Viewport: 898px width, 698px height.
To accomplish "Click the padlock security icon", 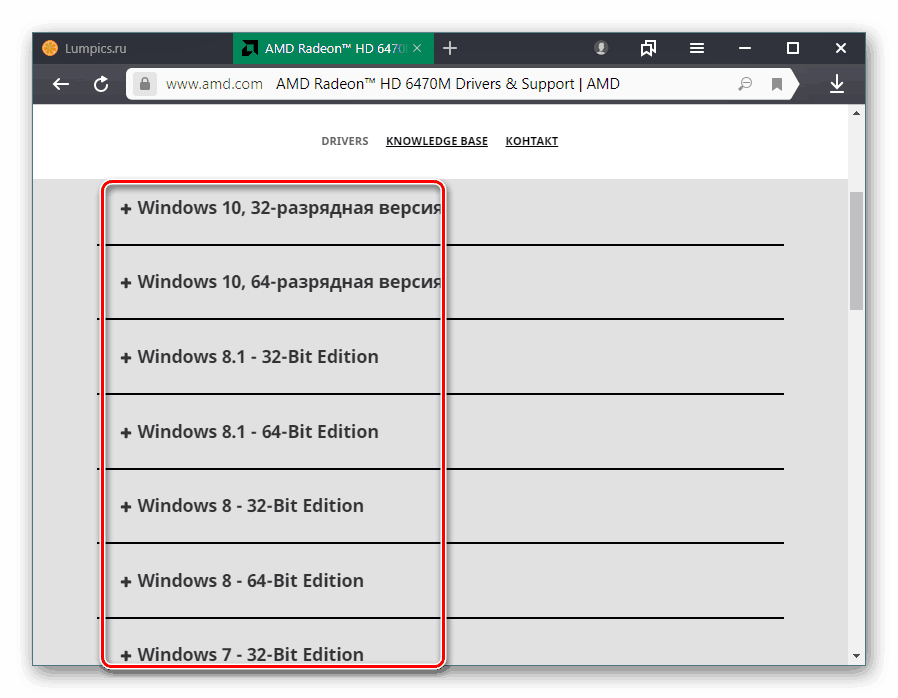I will click(x=145, y=84).
